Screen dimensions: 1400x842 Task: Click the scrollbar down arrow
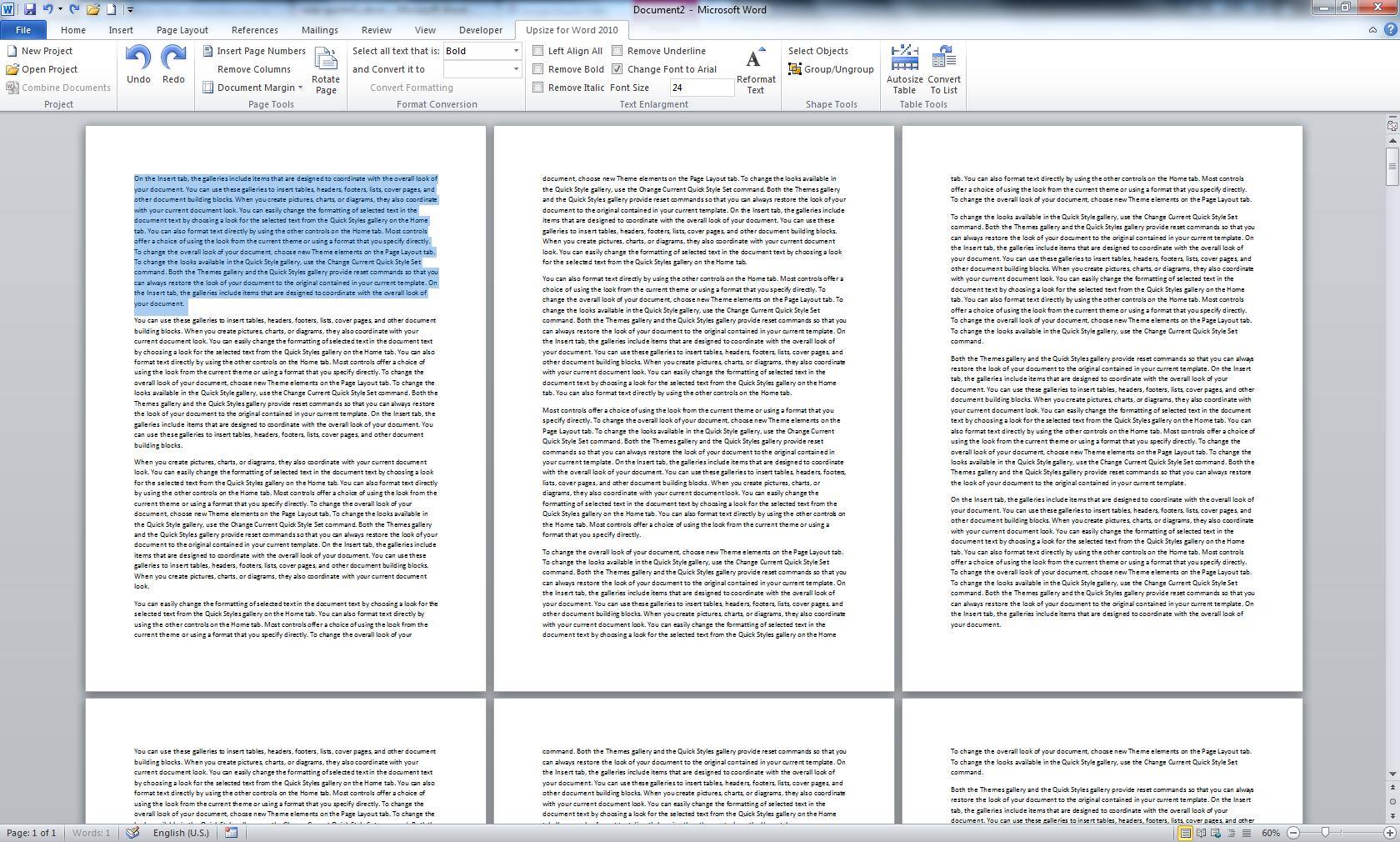[1392, 774]
